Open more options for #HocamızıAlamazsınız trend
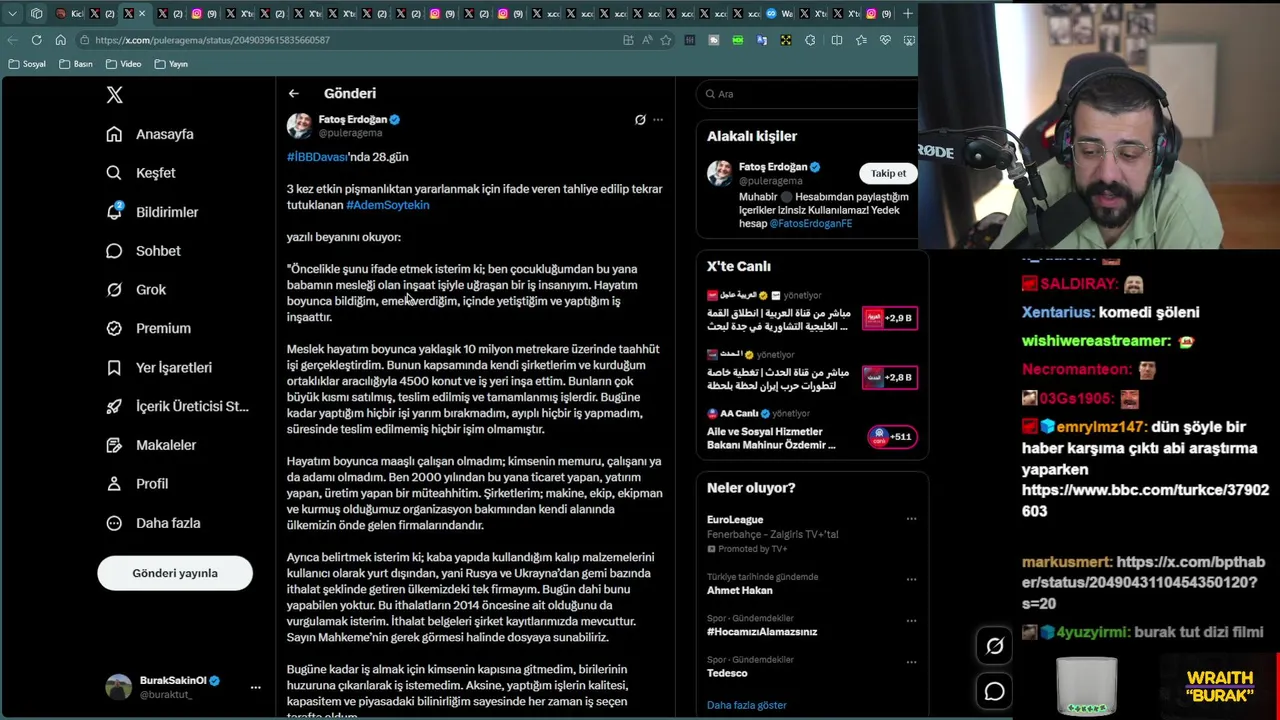The image size is (1280, 720). point(911,620)
